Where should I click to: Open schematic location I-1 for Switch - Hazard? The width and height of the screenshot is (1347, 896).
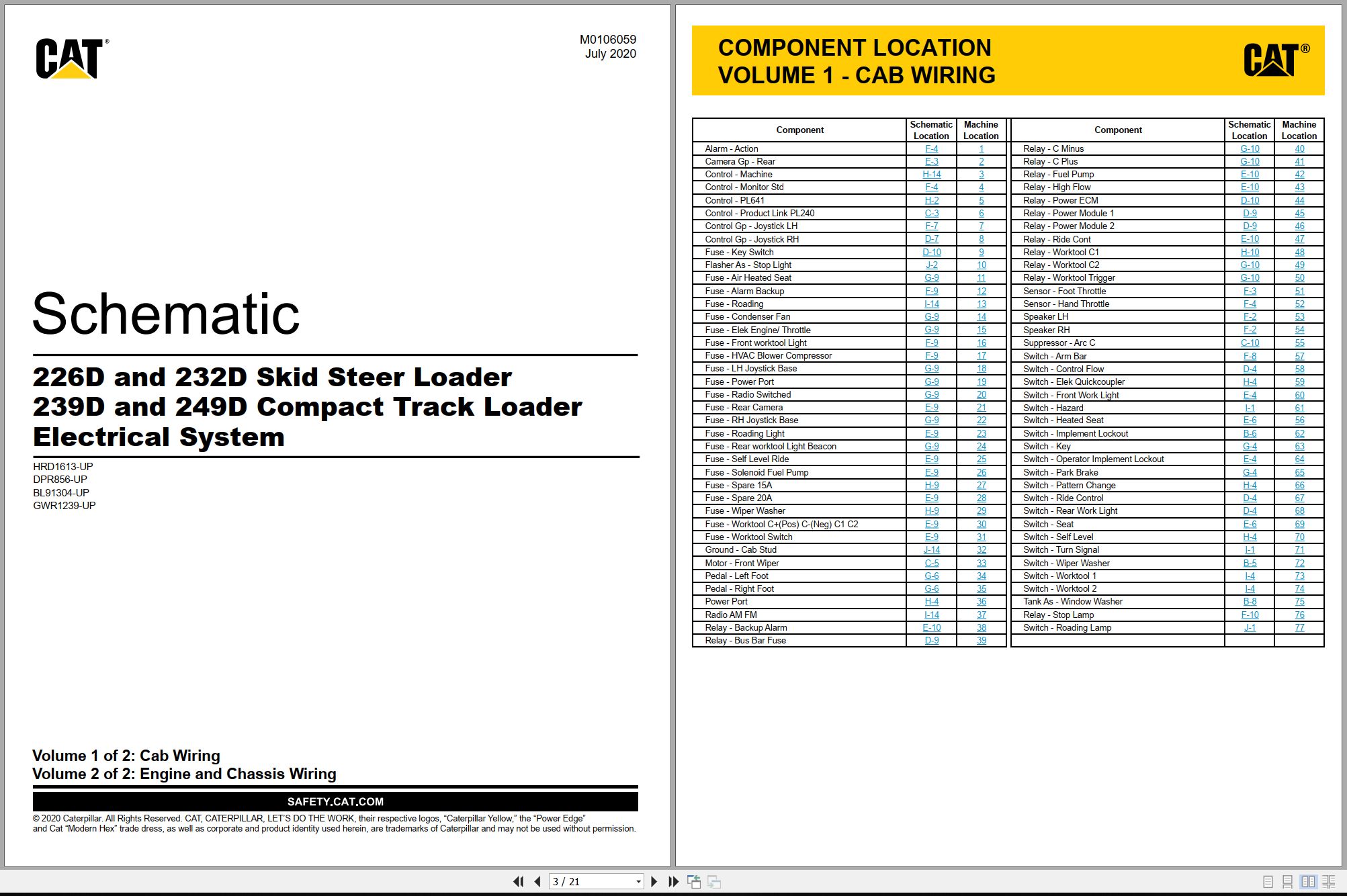click(1250, 408)
